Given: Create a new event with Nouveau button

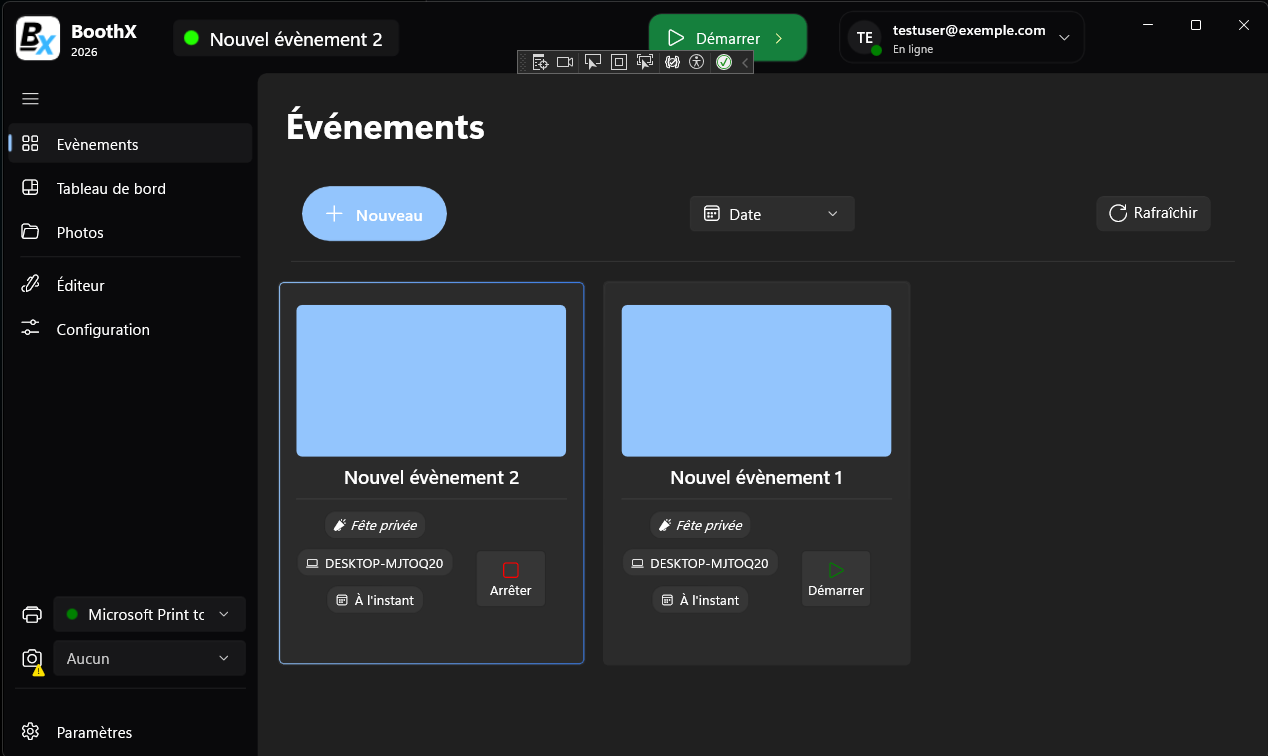Looking at the screenshot, I should tap(374, 214).
